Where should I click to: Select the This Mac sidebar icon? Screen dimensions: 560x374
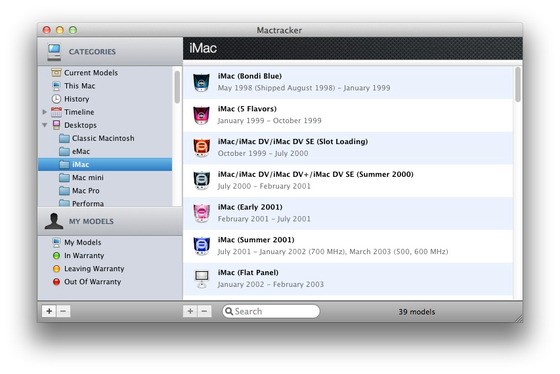coord(56,86)
